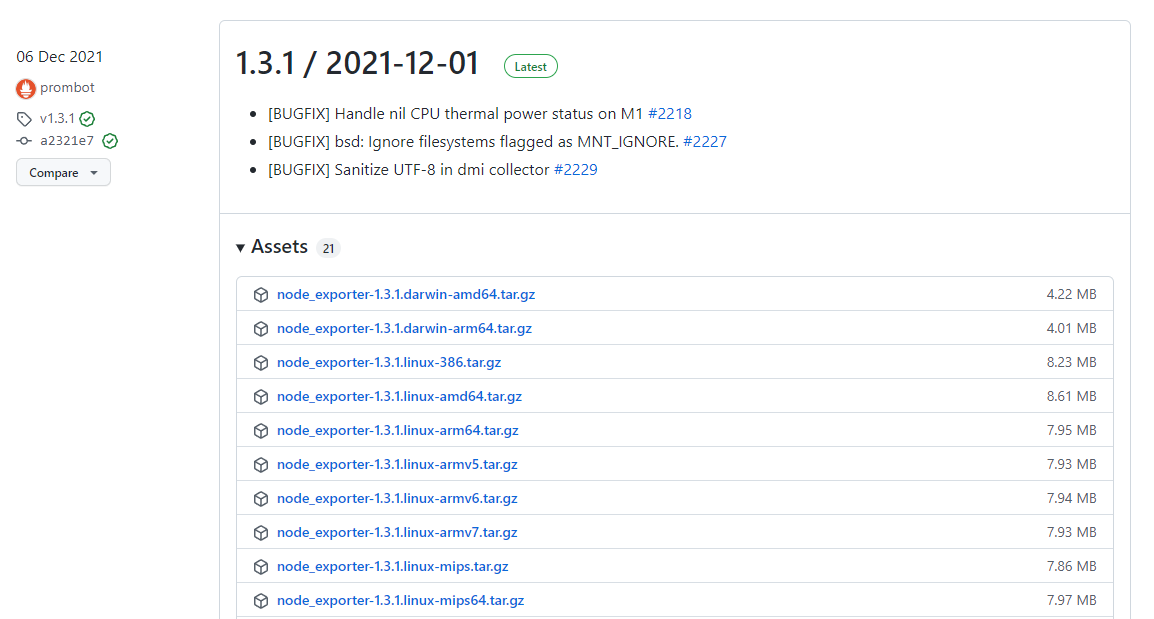The height and width of the screenshot is (619, 1154).
Task: Click the verified checkmark next to v1.3.1
Action: [x=87, y=119]
